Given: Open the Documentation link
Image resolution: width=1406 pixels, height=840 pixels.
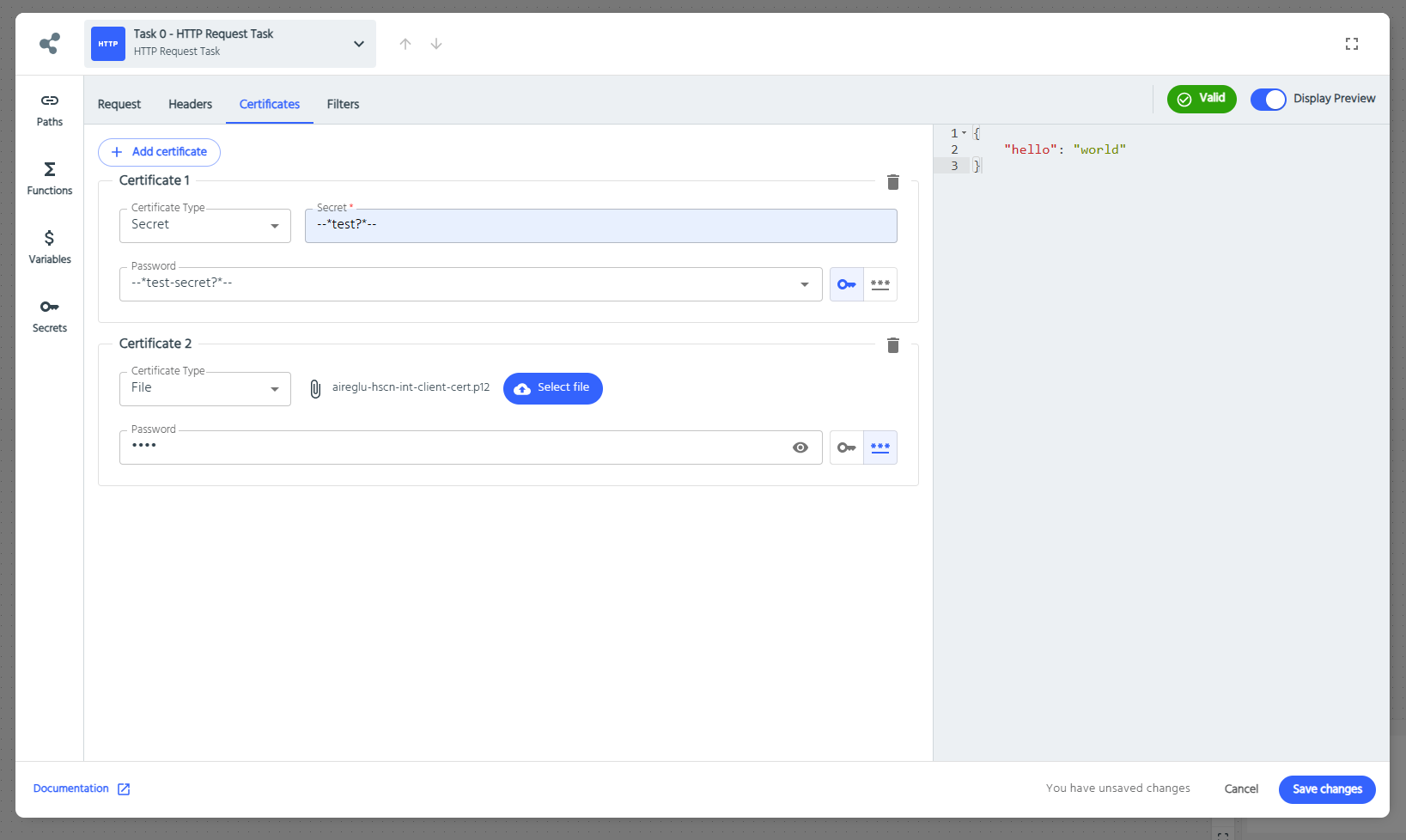Looking at the screenshot, I should coord(71,788).
